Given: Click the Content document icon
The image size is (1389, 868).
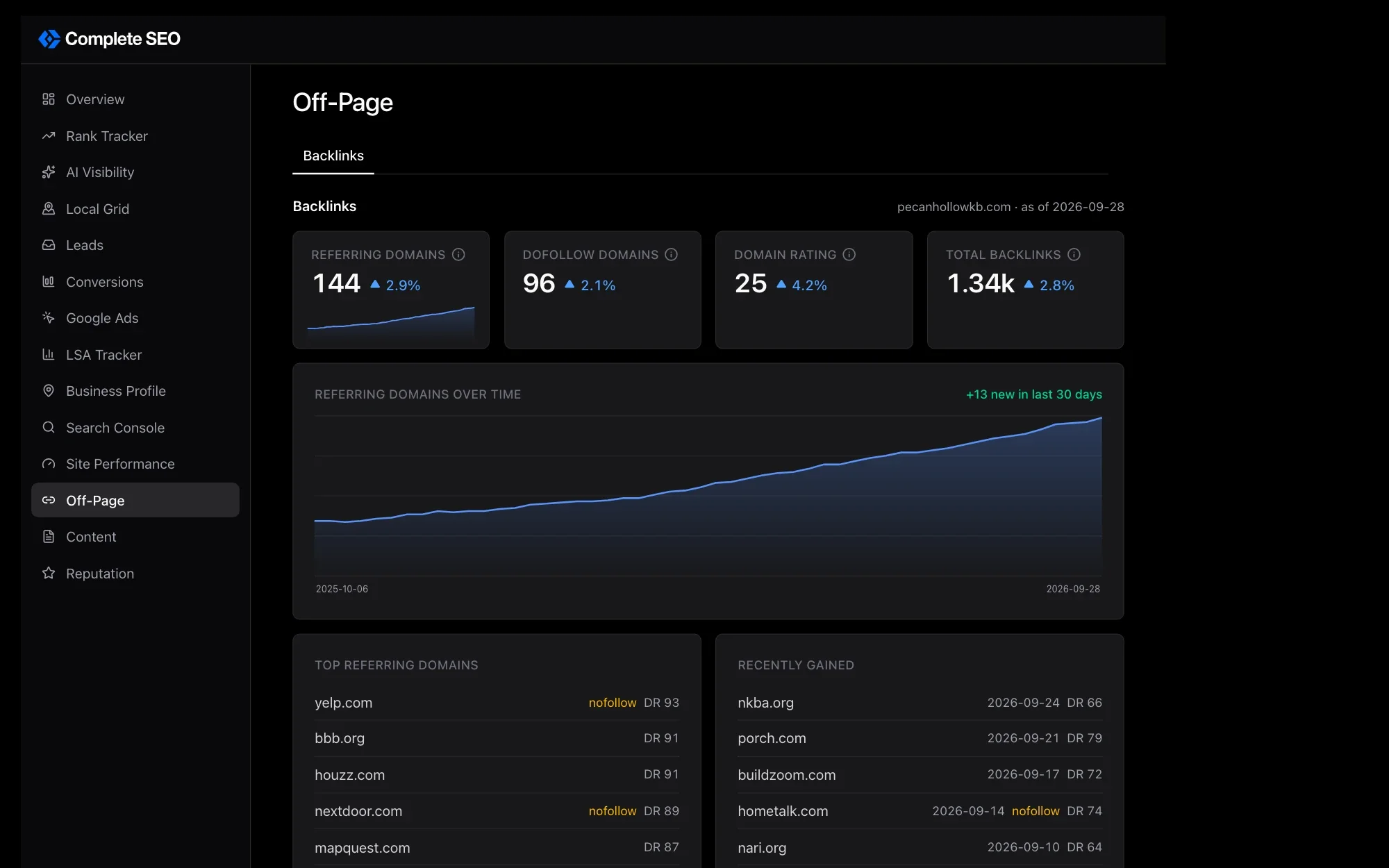Looking at the screenshot, I should click(49, 537).
